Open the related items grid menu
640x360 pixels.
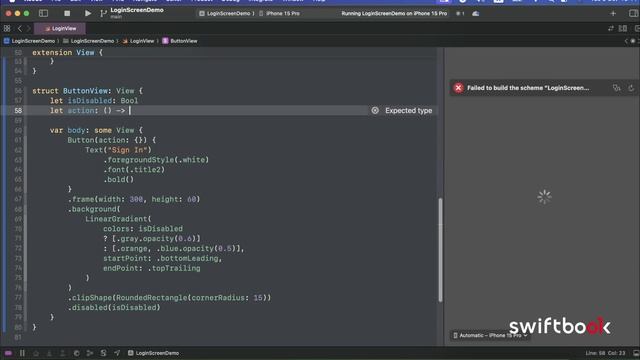pyautogui.click(x=7, y=28)
